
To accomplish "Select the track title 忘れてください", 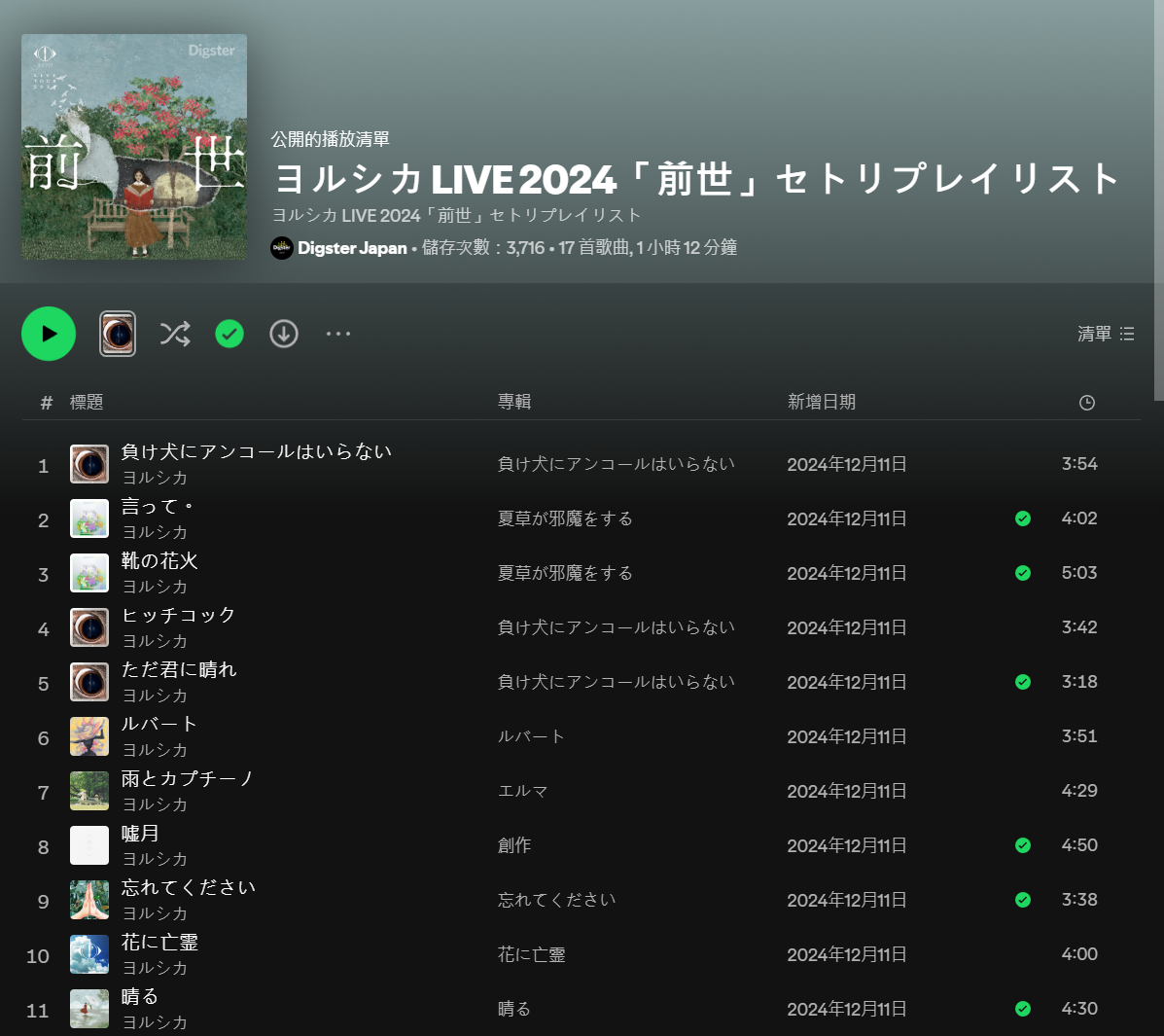I will [189, 887].
